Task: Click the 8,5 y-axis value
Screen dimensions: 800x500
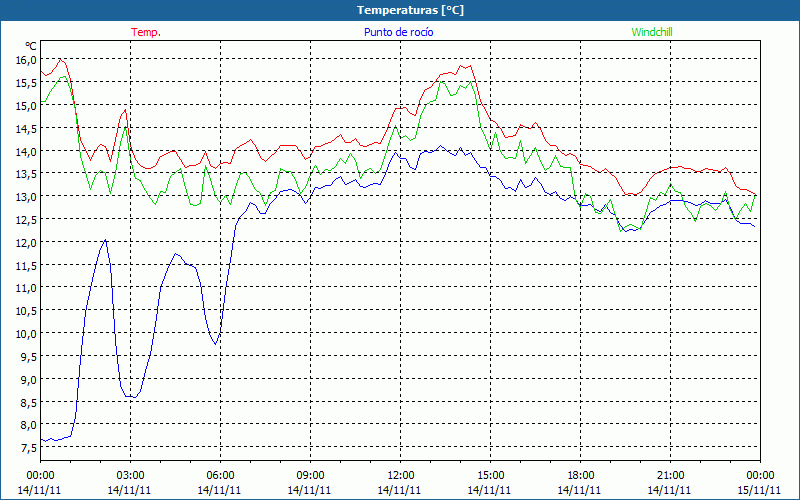Action: tap(29, 402)
